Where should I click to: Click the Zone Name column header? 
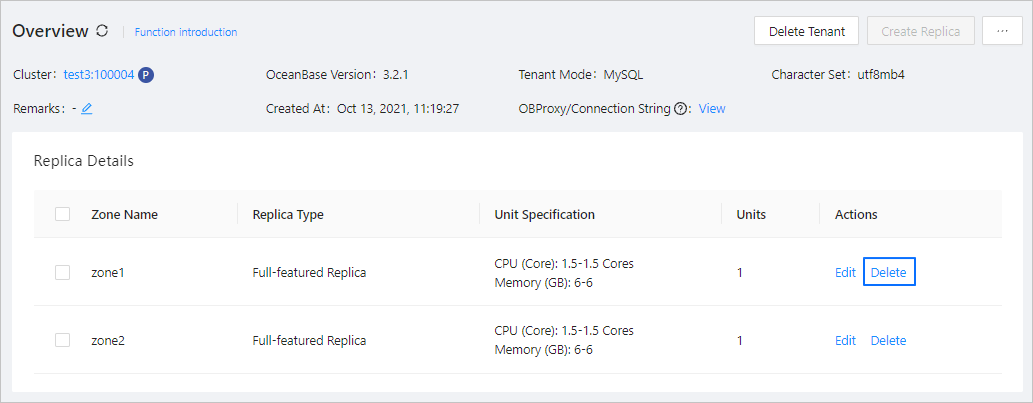click(124, 214)
